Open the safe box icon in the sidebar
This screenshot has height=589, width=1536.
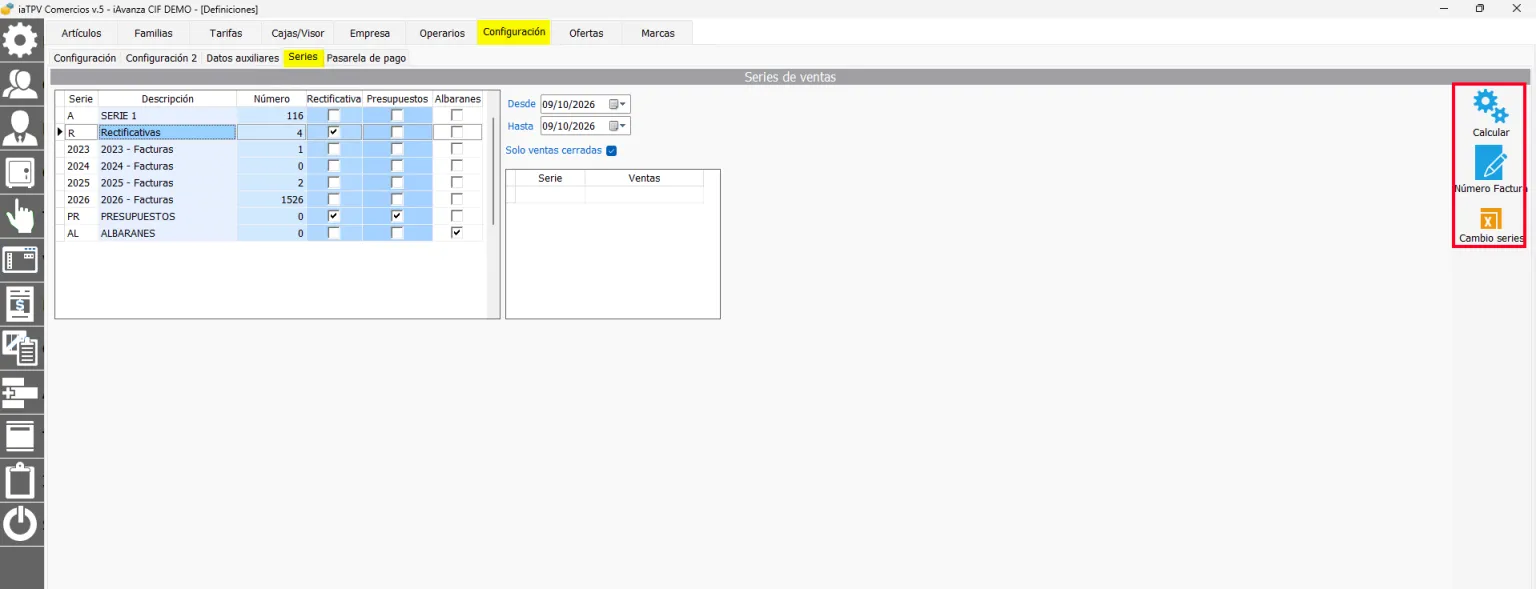point(21,172)
